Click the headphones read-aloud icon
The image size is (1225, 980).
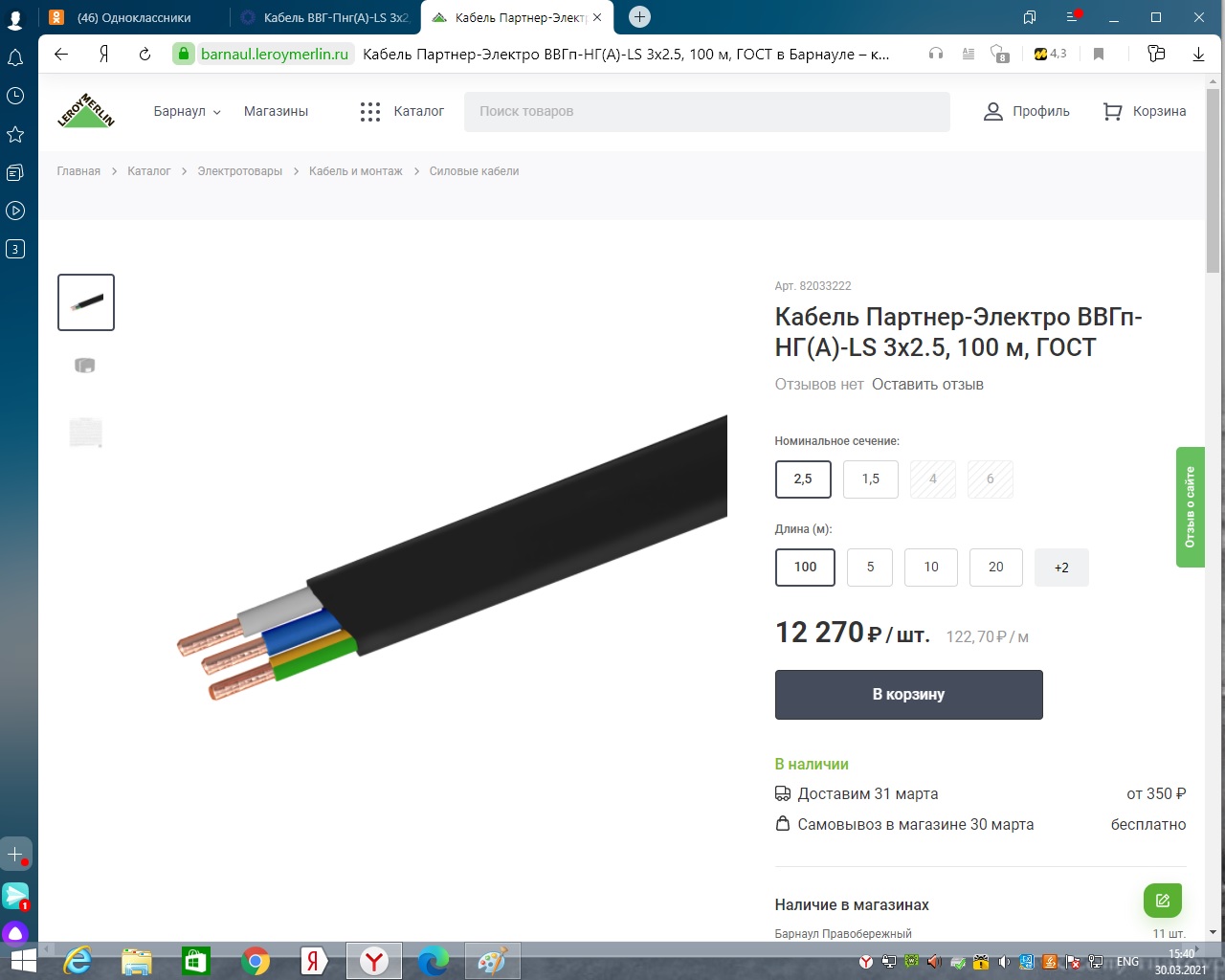(x=936, y=55)
